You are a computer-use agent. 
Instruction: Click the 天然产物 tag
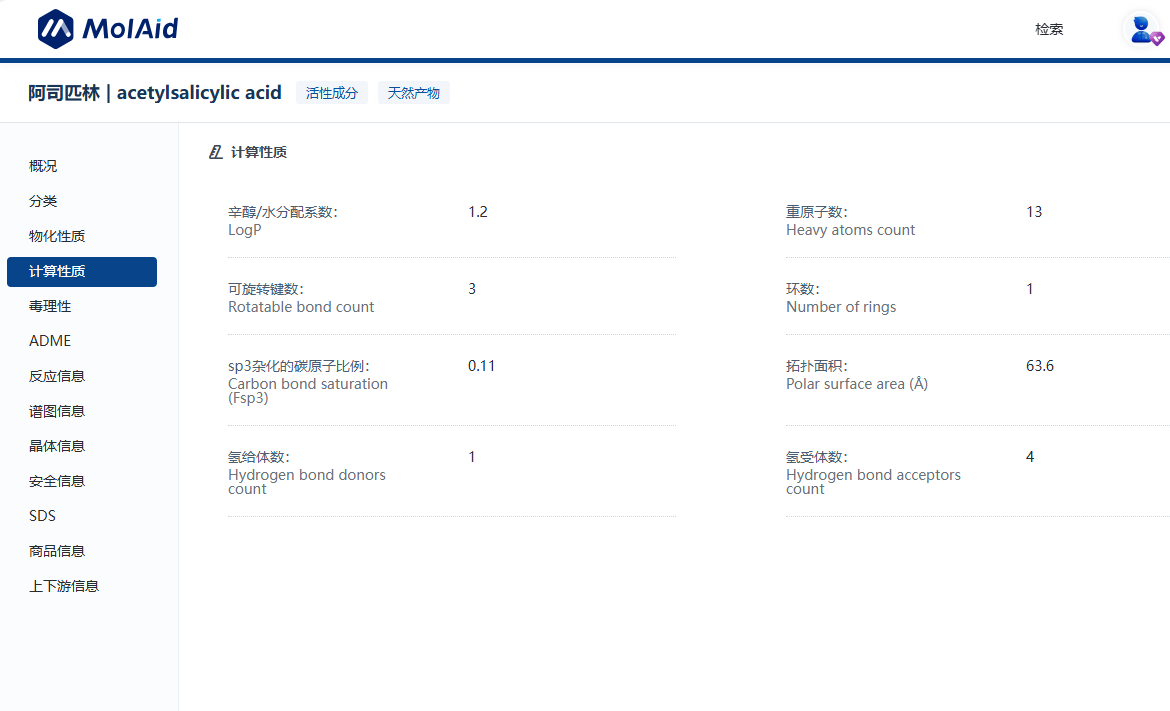[413, 93]
